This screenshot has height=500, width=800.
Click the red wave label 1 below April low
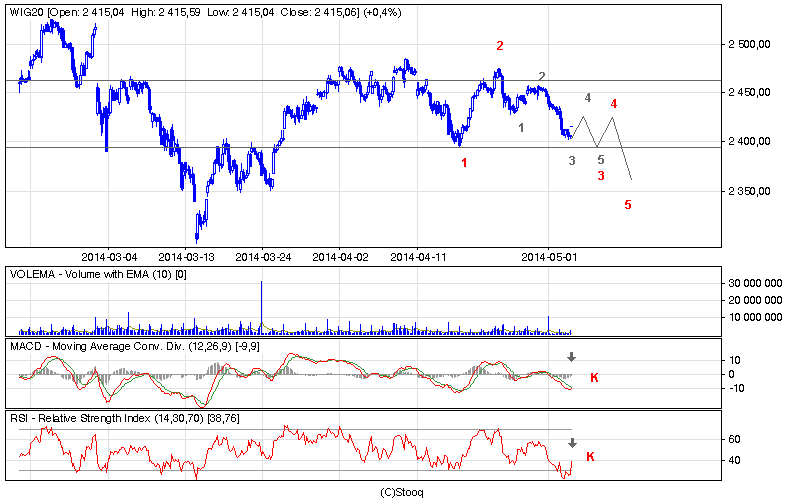tap(464, 163)
